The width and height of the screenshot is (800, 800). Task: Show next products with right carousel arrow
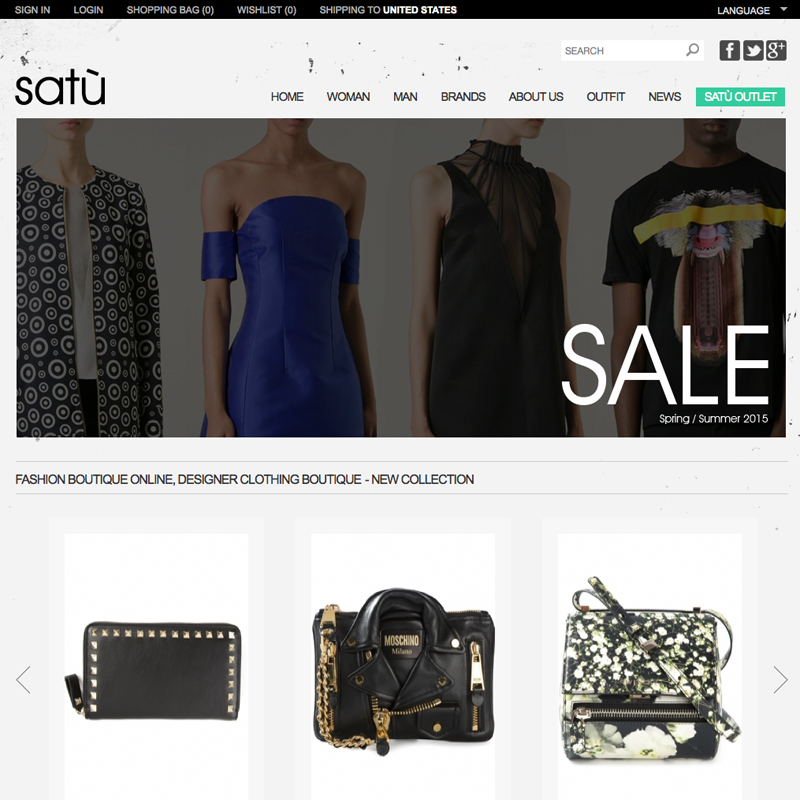(781, 680)
